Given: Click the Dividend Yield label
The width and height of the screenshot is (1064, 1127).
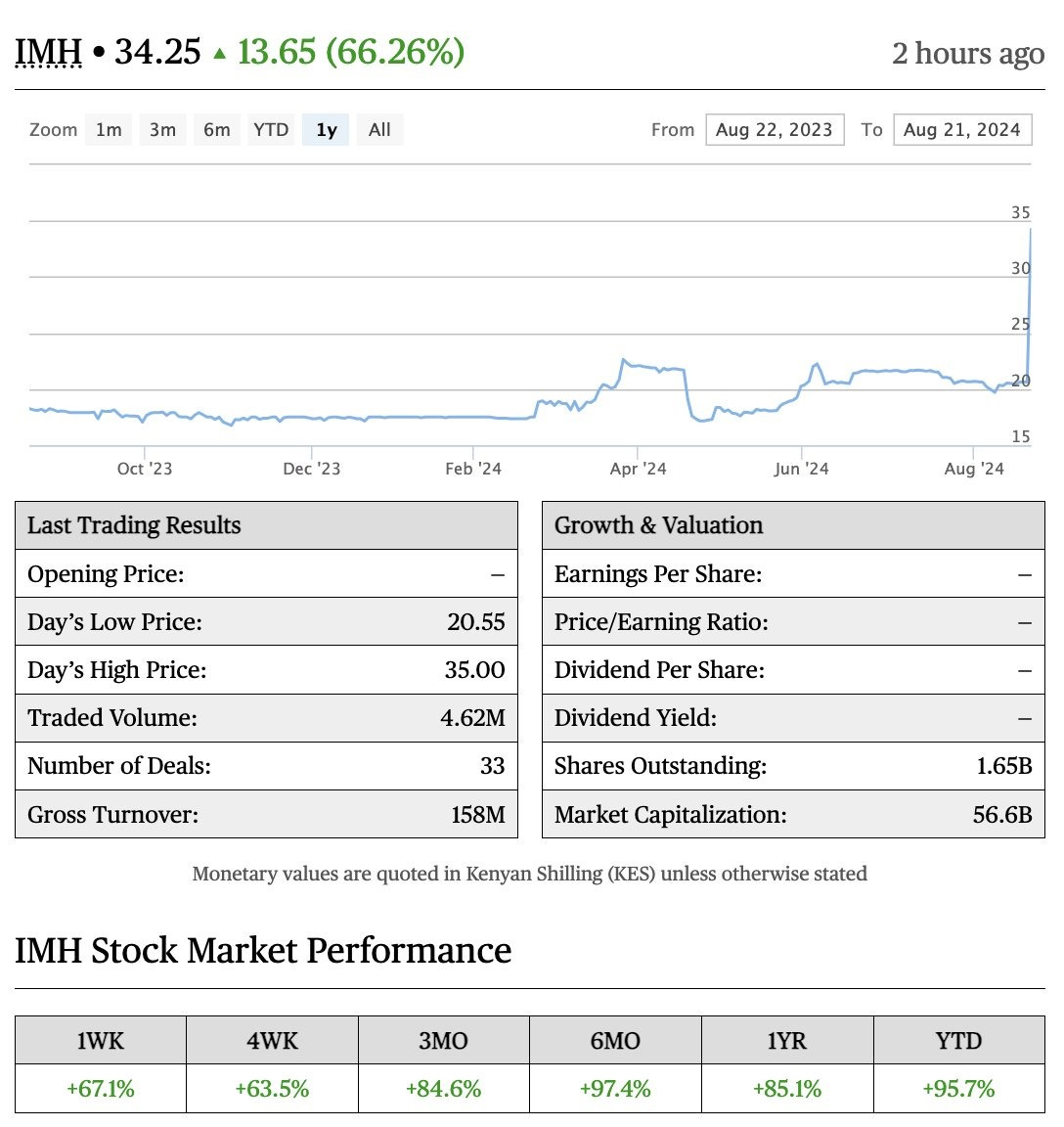Looking at the screenshot, I should click(635, 718).
